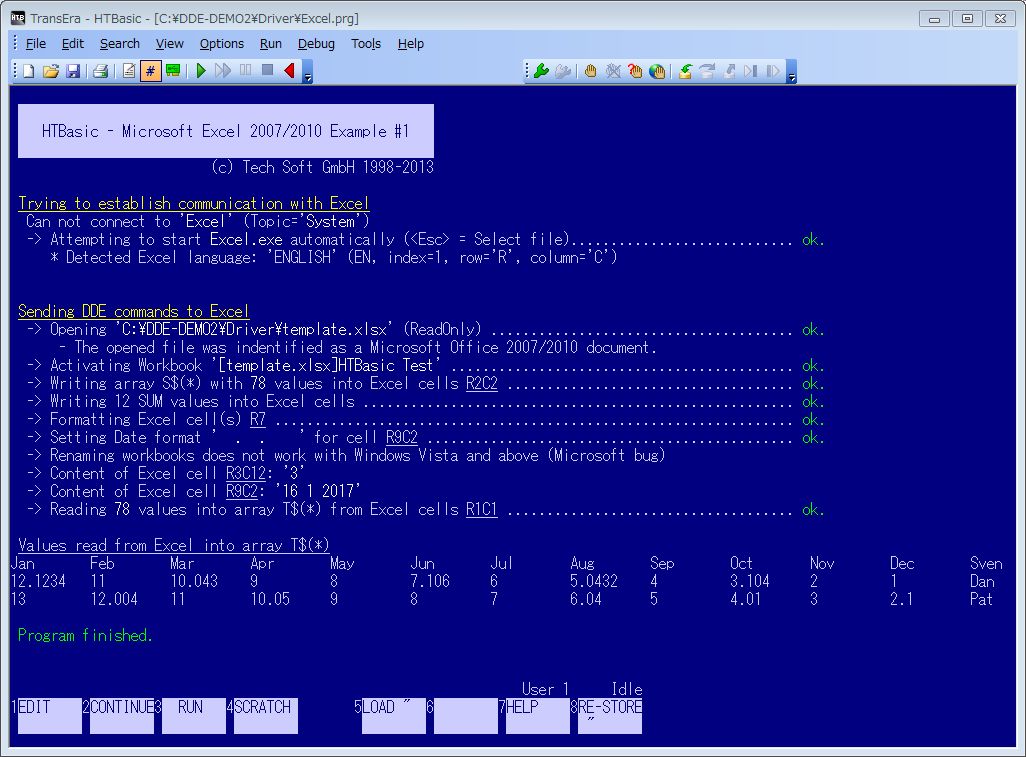Click the blank softkey number 6
This screenshot has height=757, width=1026.
tap(465, 715)
